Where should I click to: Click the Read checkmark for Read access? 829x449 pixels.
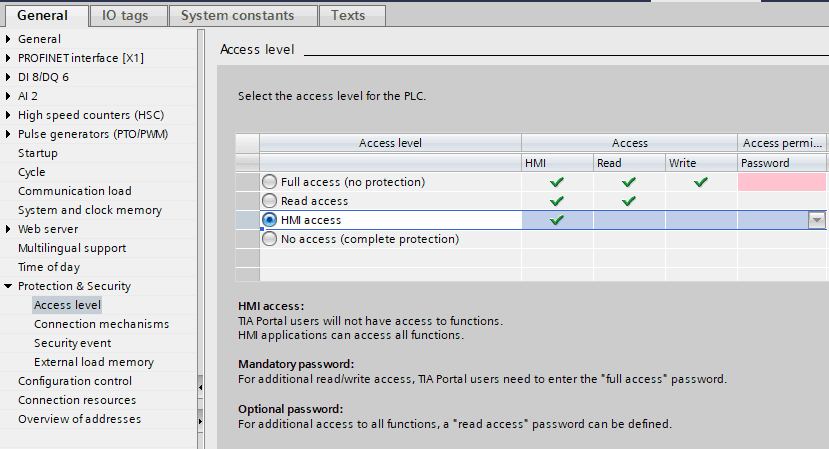(x=629, y=201)
